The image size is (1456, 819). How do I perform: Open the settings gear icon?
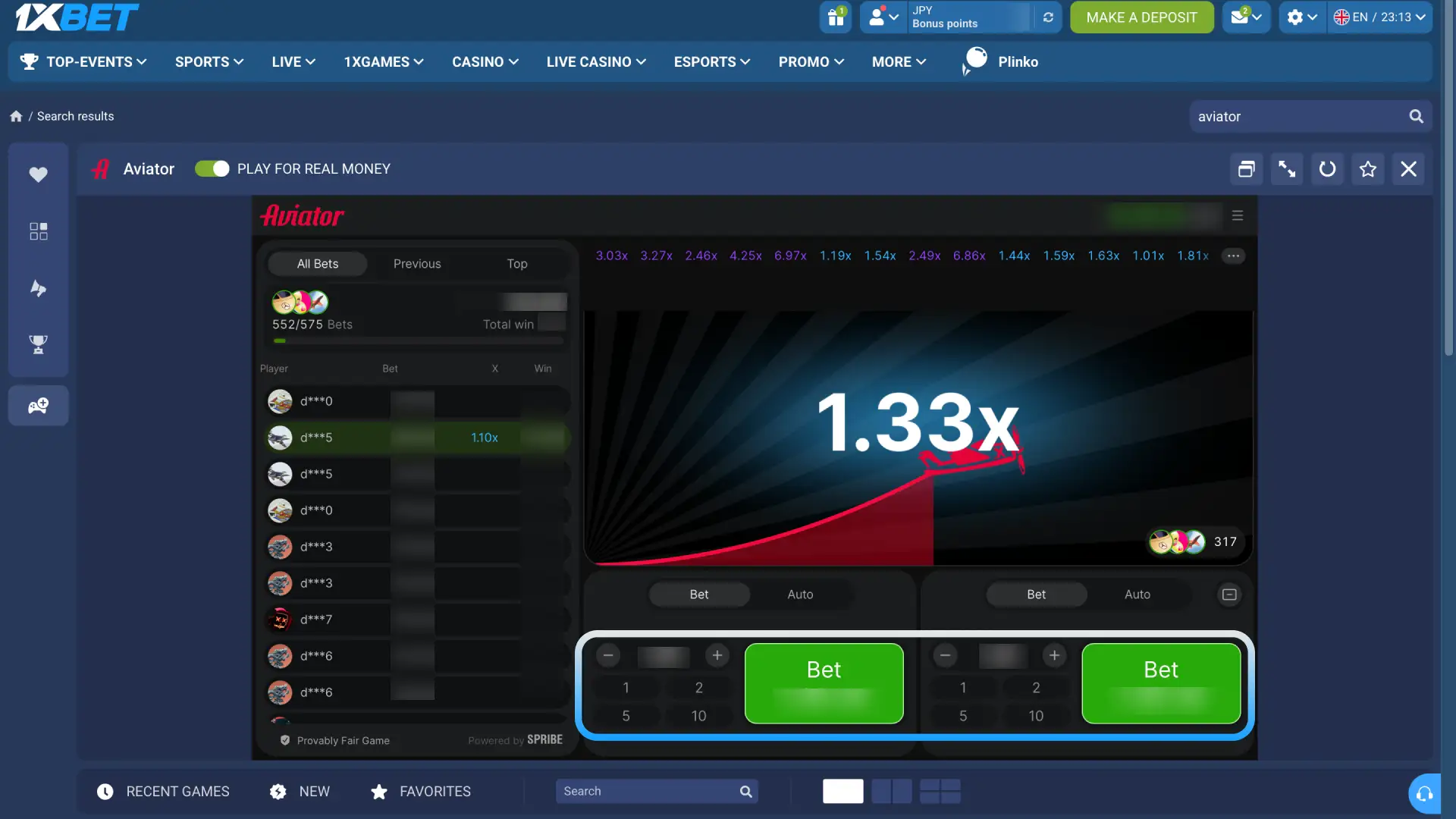(x=1302, y=17)
